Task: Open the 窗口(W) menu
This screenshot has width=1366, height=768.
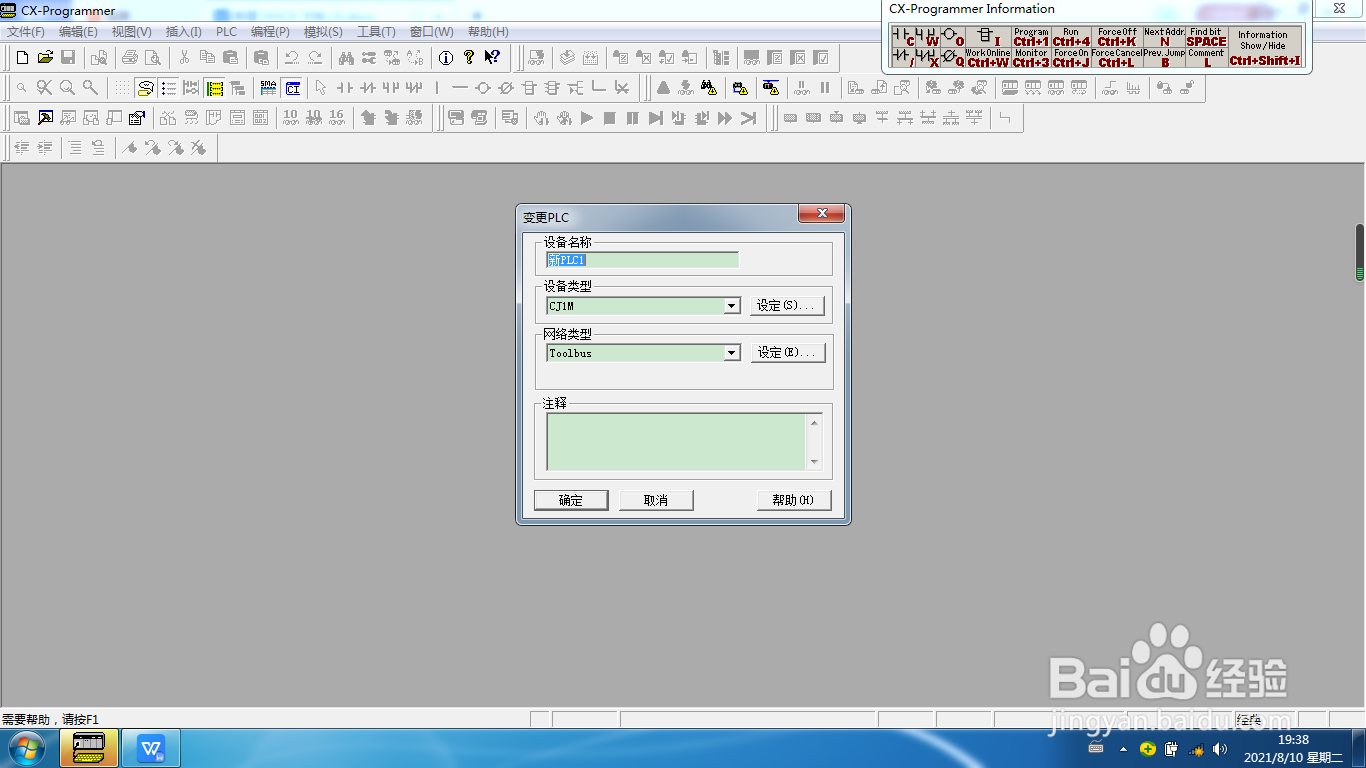Action: [x=432, y=32]
